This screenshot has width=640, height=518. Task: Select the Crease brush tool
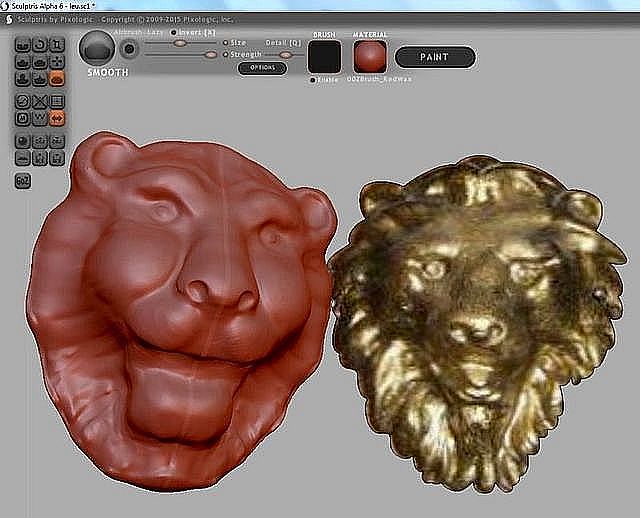click(23, 45)
